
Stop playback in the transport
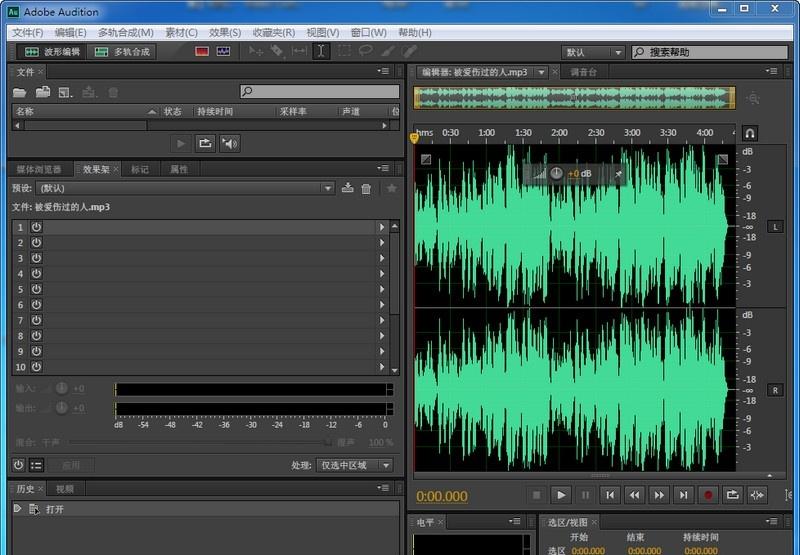(x=536, y=495)
